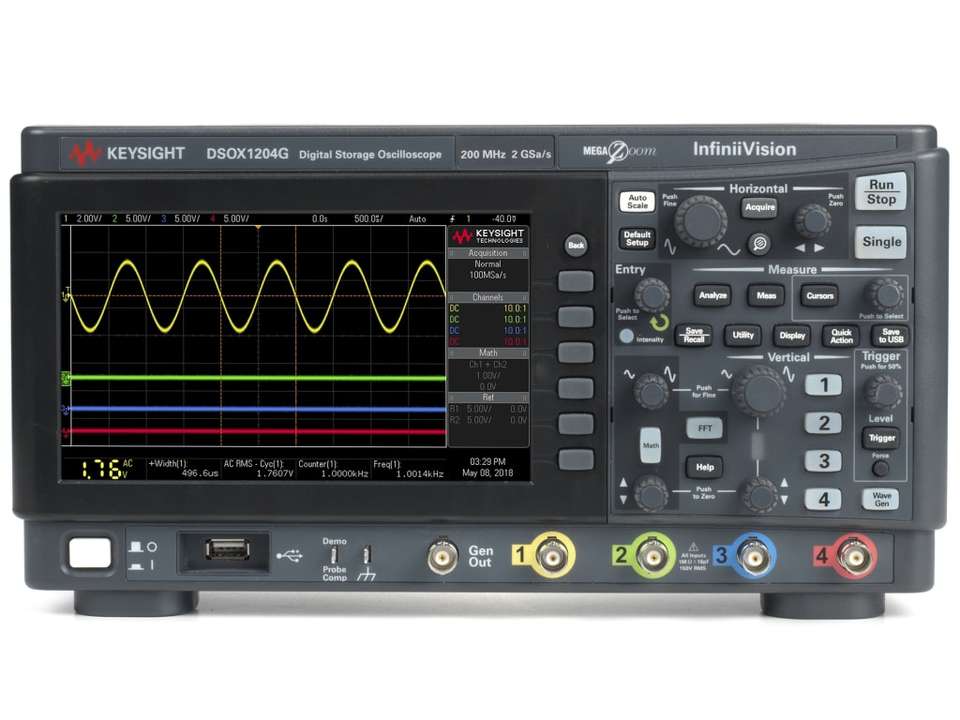Viewport: 960px width, 720px height.
Task: Push the large vertical scale knob
Action: pyautogui.click(x=759, y=392)
